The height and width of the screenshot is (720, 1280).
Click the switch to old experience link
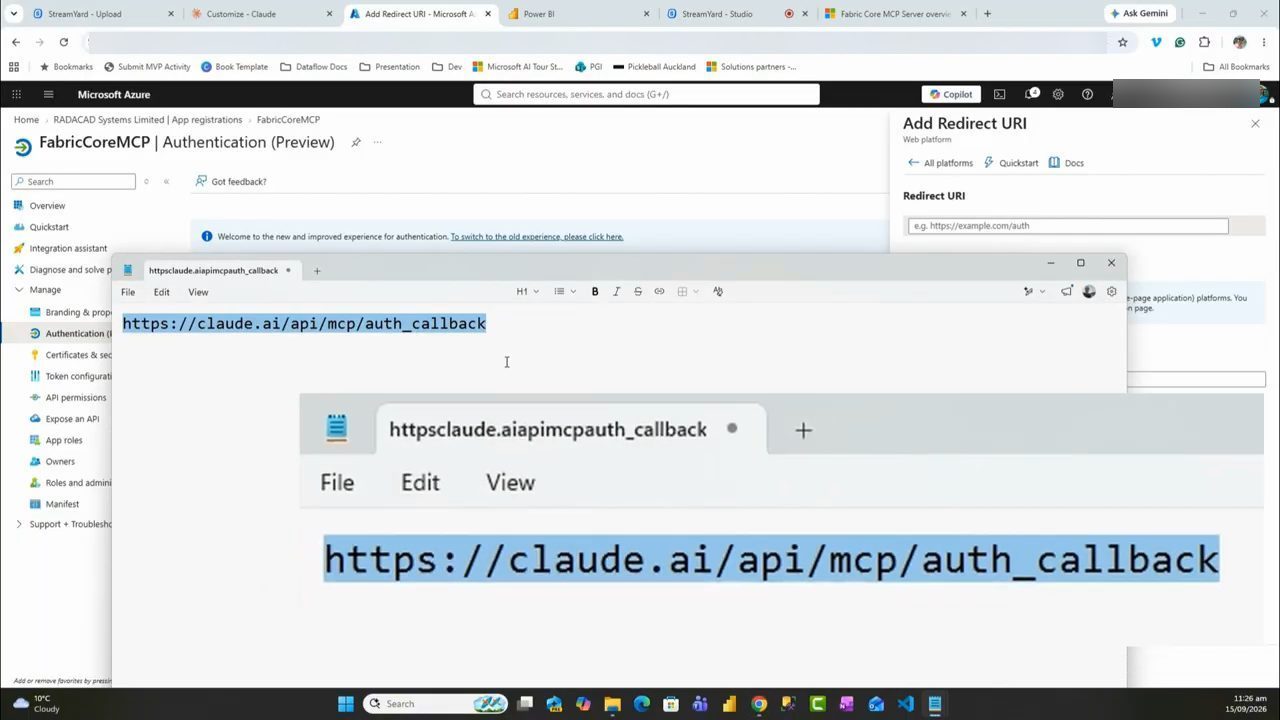(537, 237)
